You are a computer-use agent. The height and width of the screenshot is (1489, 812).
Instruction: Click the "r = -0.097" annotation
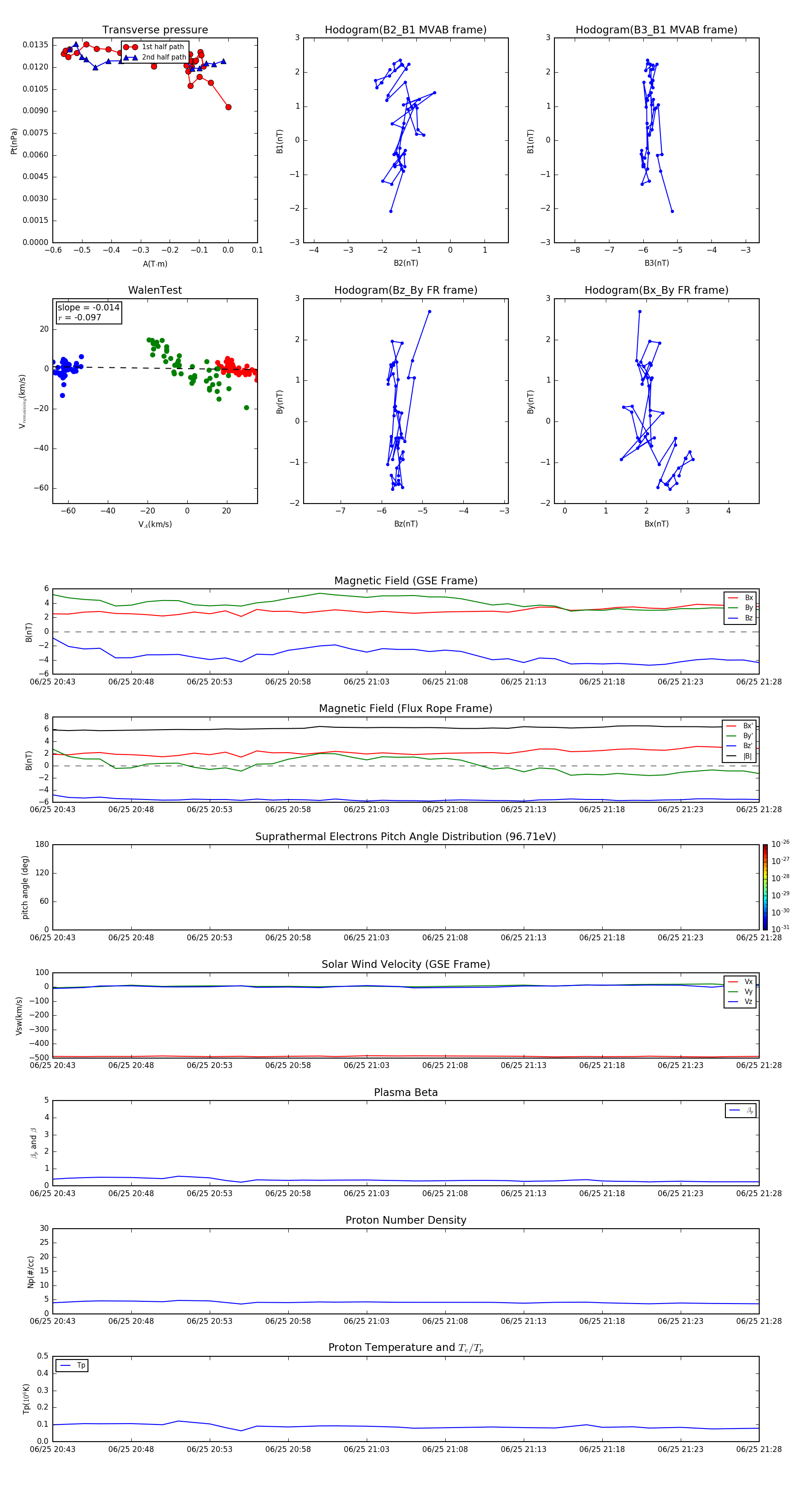click(x=79, y=317)
